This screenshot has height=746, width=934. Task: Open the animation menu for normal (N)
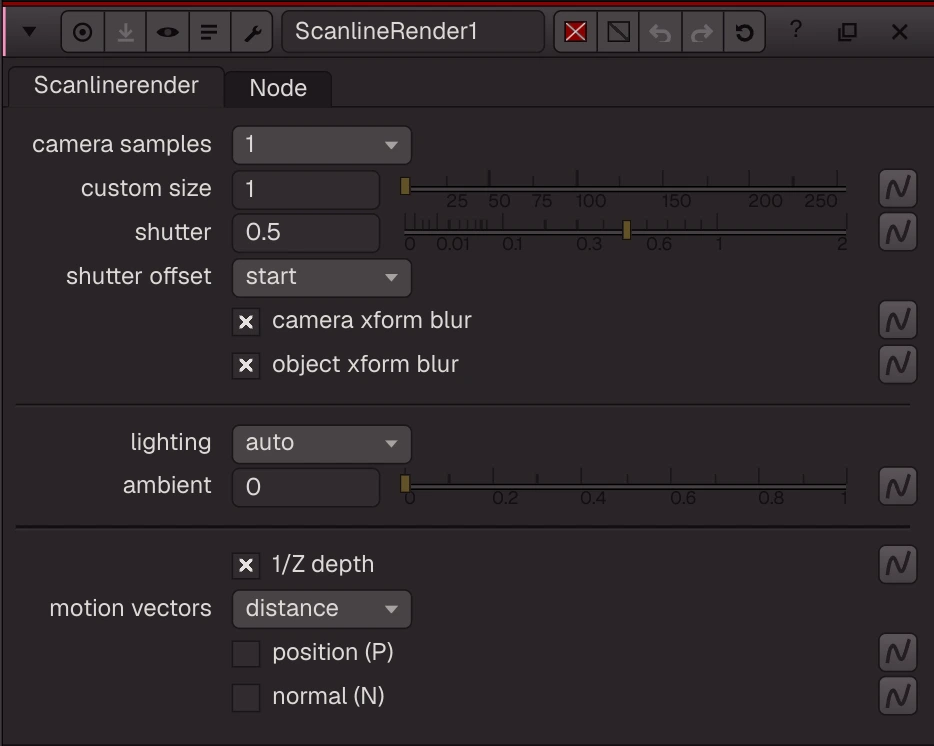(x=898, y=695)
